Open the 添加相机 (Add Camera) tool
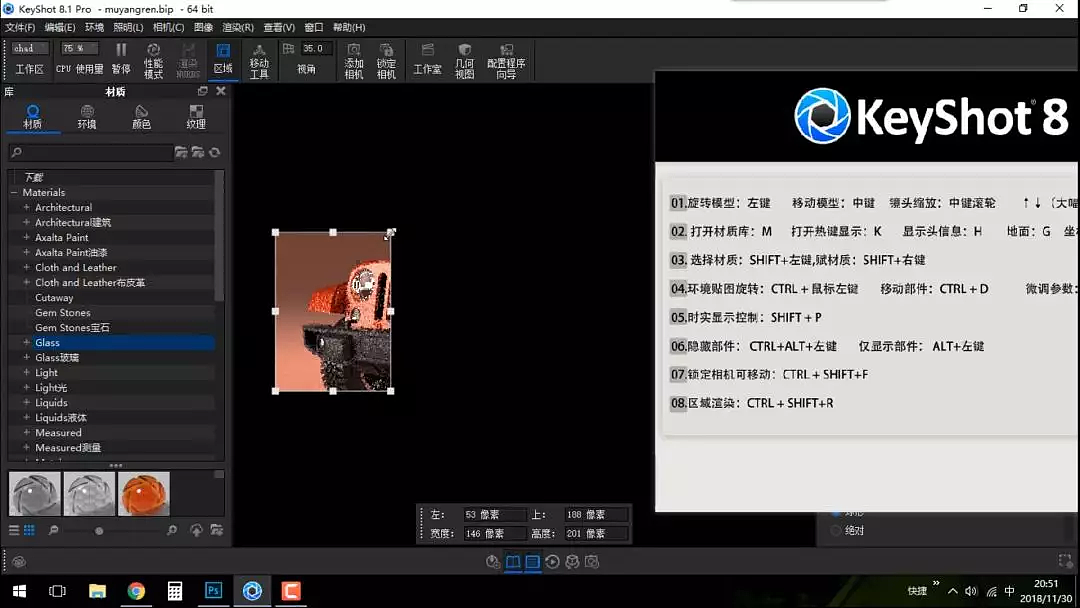 click(354, 58)
